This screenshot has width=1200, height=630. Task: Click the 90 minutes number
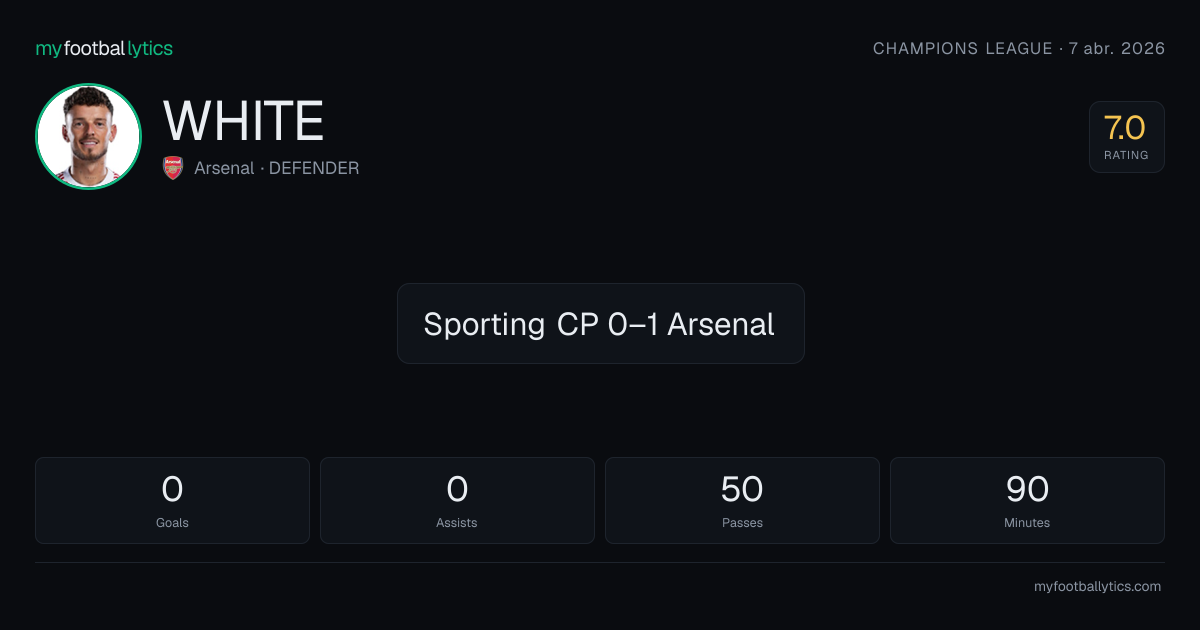click(x=1027, y=489)
